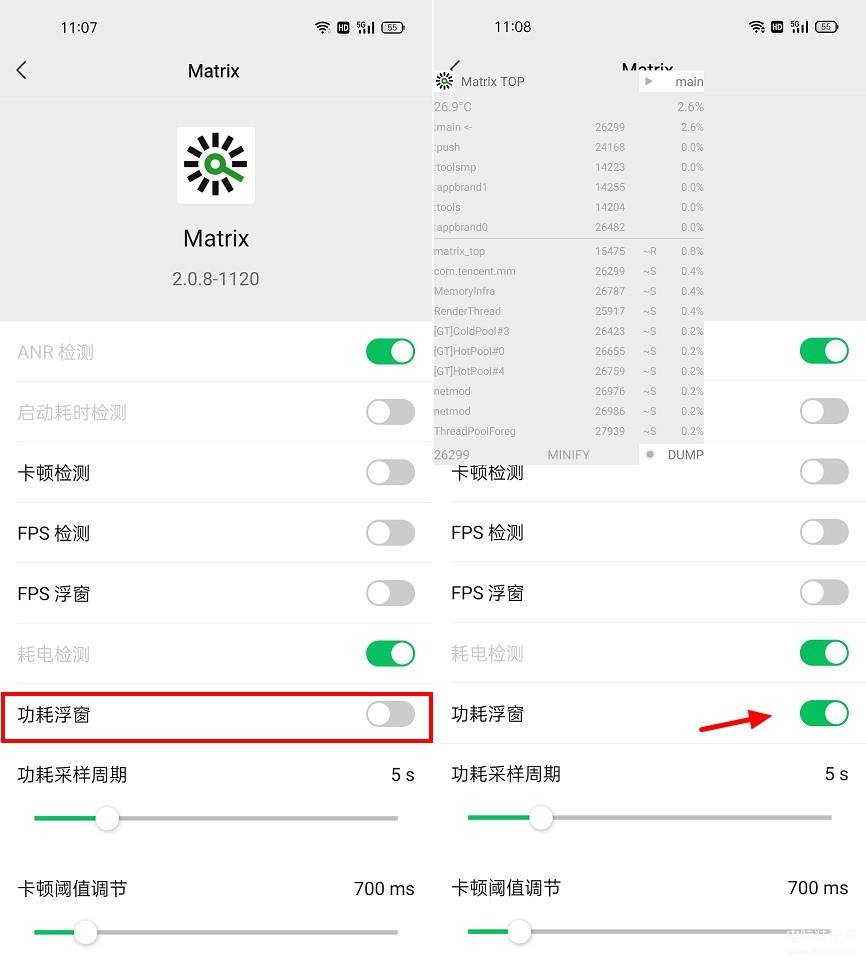Tap the large Matrix app logo
866x965 pixels.
click(x=215, y=165)
